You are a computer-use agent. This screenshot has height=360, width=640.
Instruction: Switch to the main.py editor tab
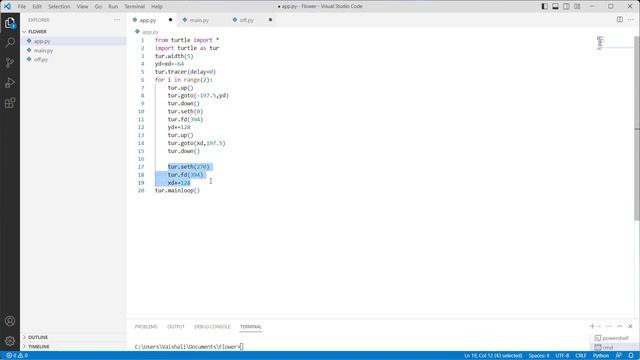(199, 20)
